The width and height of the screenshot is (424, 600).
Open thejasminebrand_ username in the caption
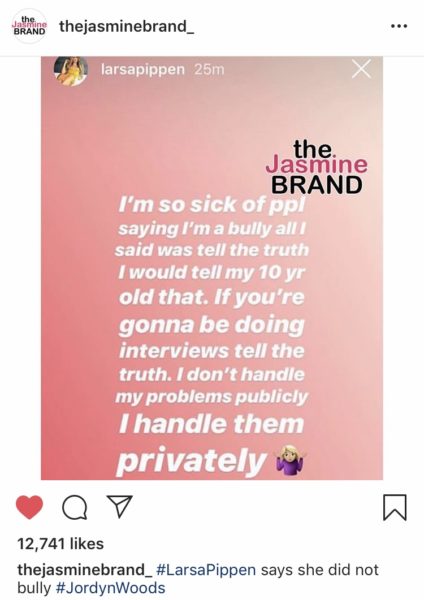(85, 569)
